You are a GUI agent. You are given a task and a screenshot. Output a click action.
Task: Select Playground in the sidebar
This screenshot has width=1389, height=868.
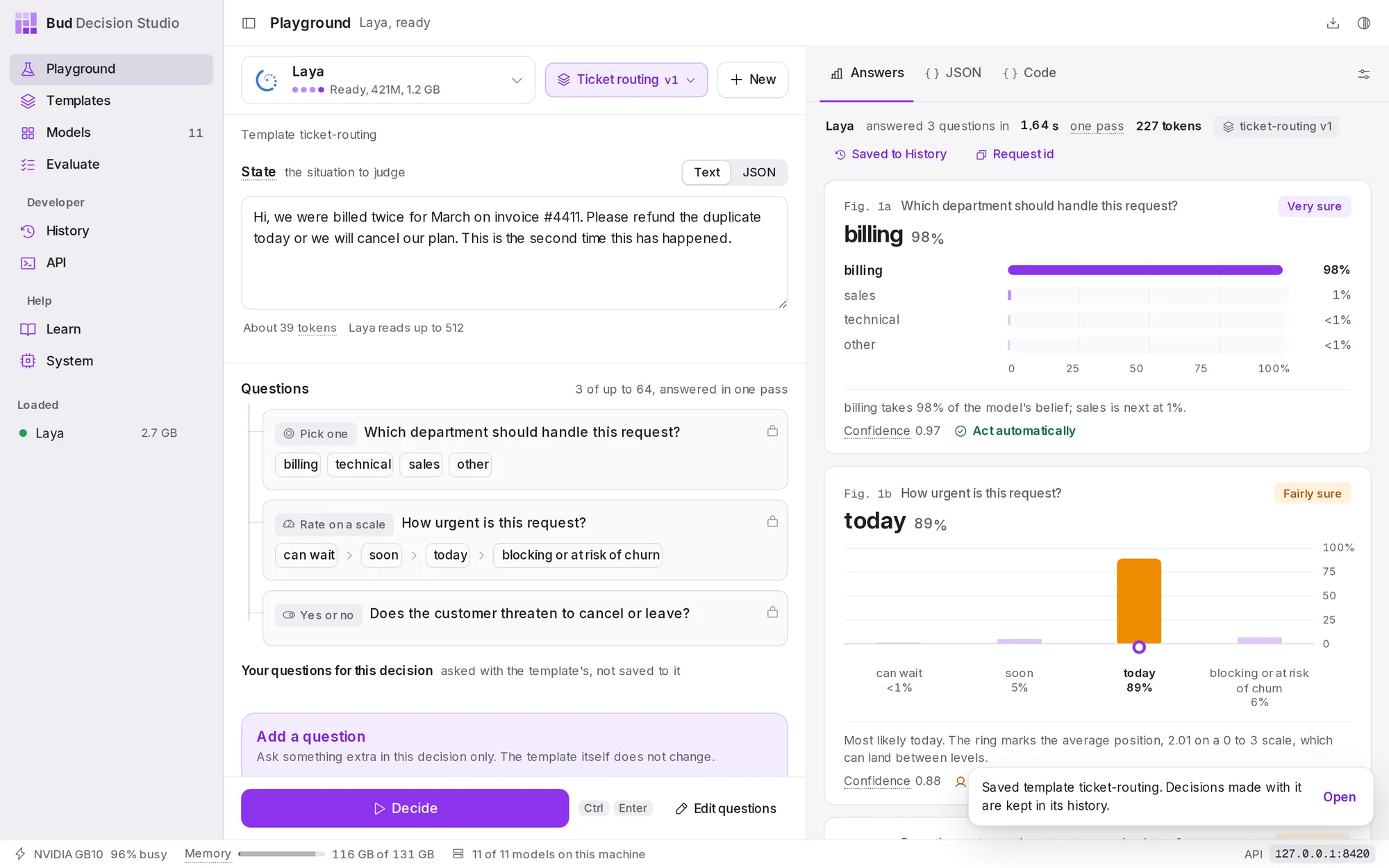click(111, 69)
